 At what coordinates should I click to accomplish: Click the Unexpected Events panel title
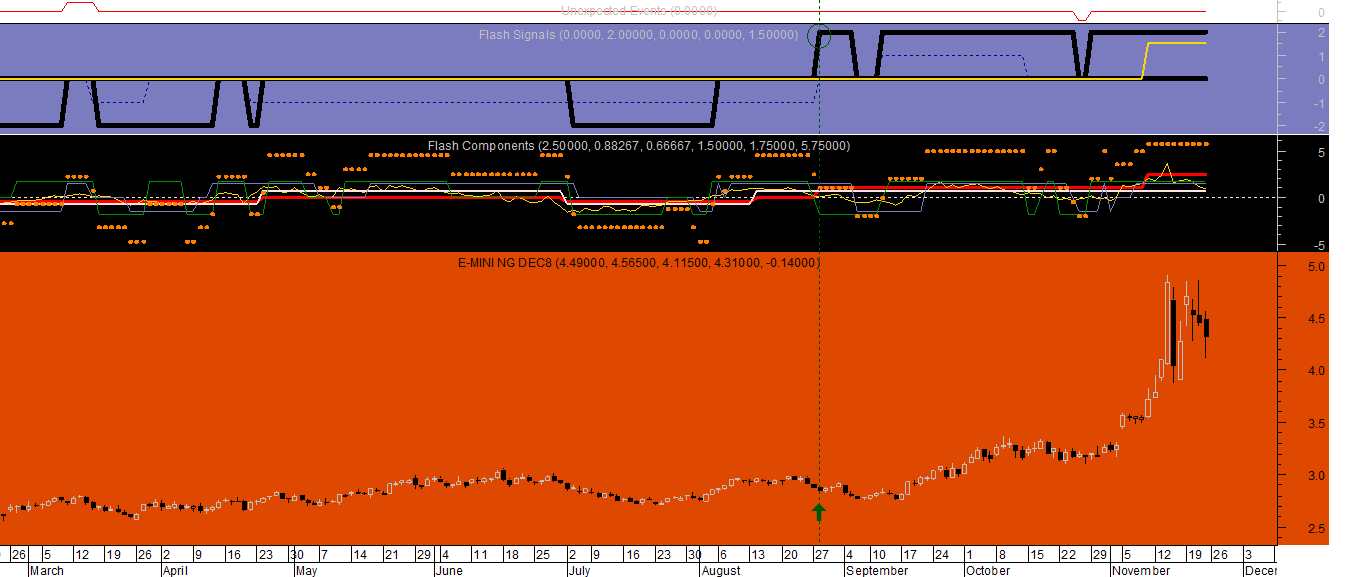639,11
